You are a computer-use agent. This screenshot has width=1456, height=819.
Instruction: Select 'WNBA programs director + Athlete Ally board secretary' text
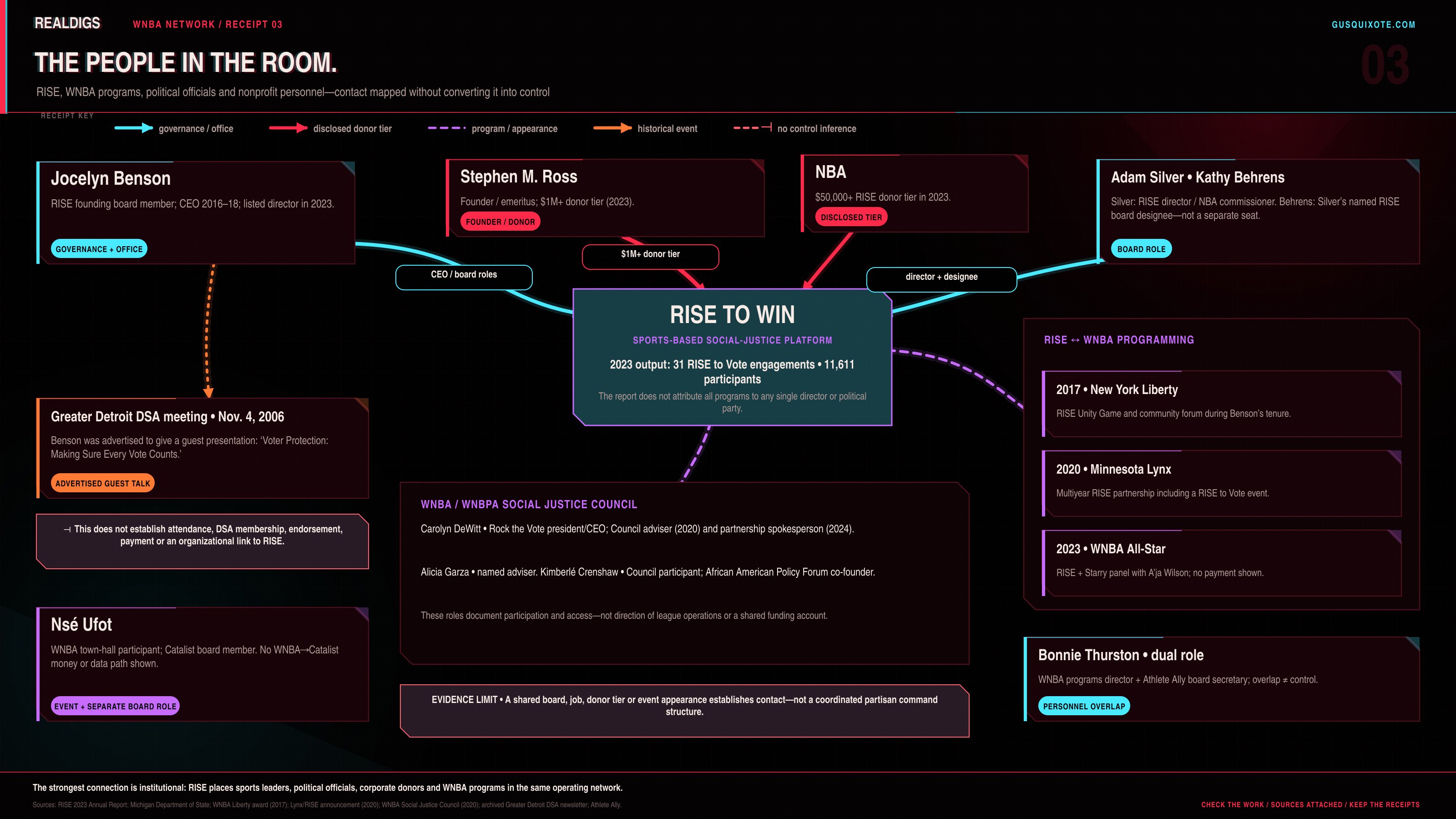click(x=1178, y=680)
